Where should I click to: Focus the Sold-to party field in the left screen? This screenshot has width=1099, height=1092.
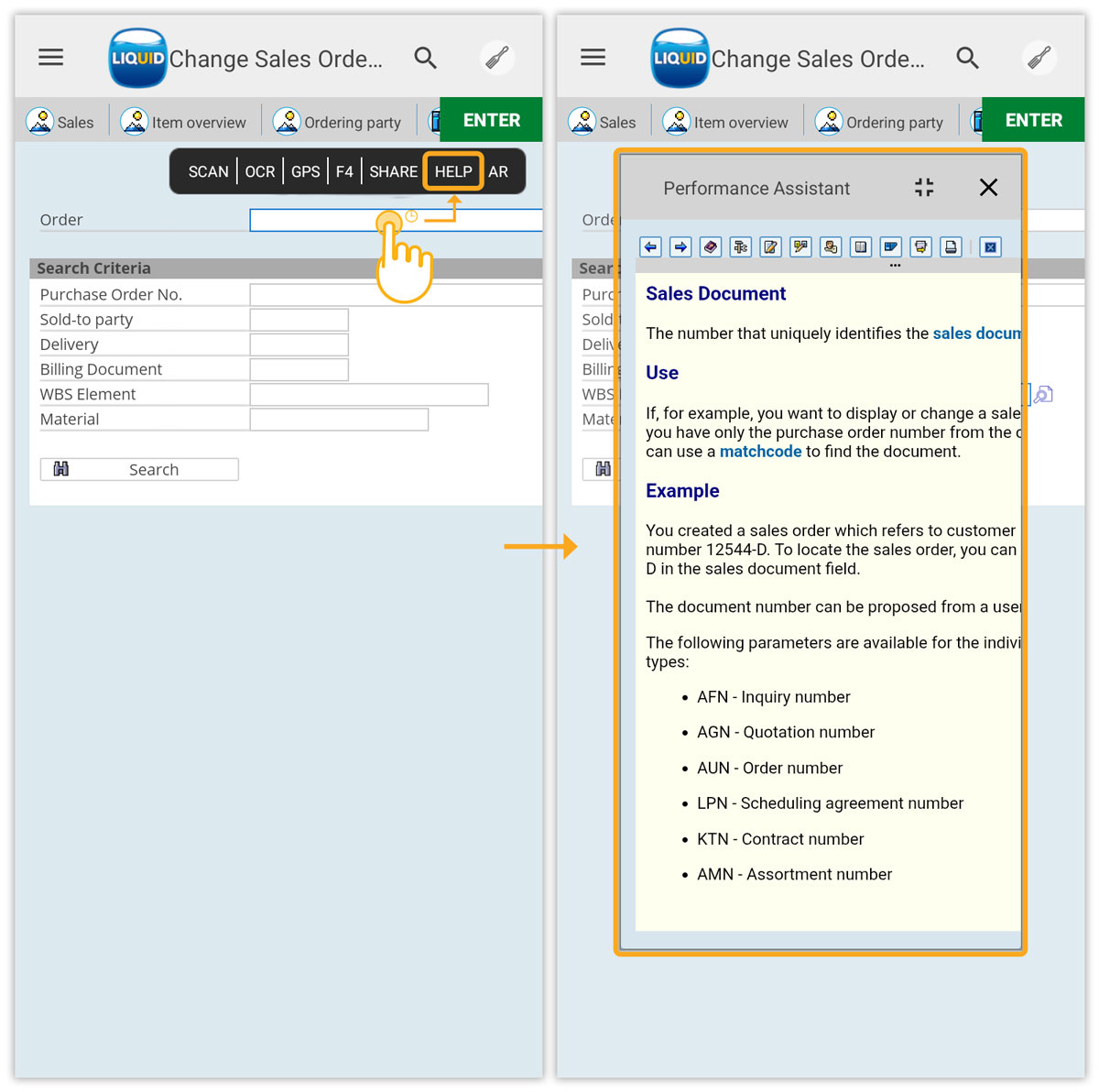coord(299,319)
